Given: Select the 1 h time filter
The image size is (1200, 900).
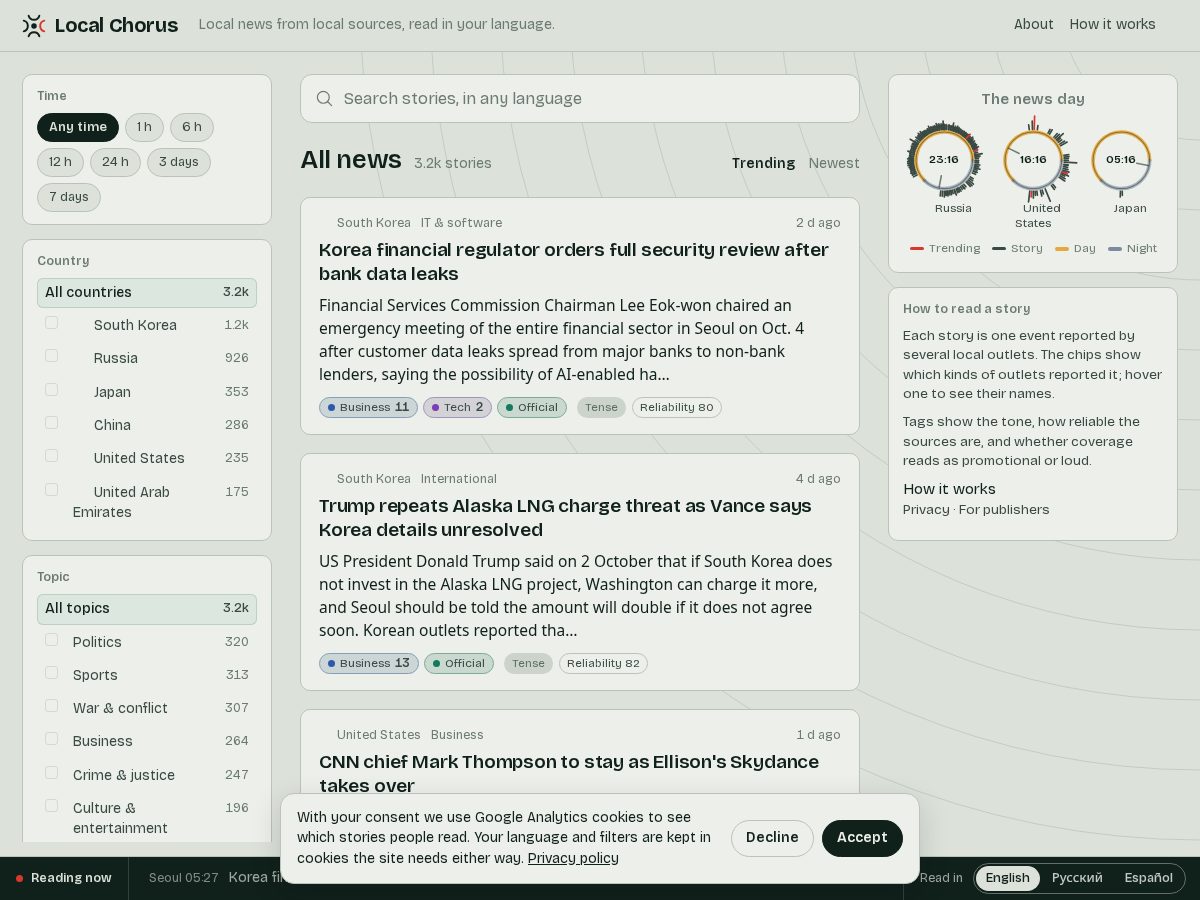Looking at the screenshot, I should tap(144, 127).
